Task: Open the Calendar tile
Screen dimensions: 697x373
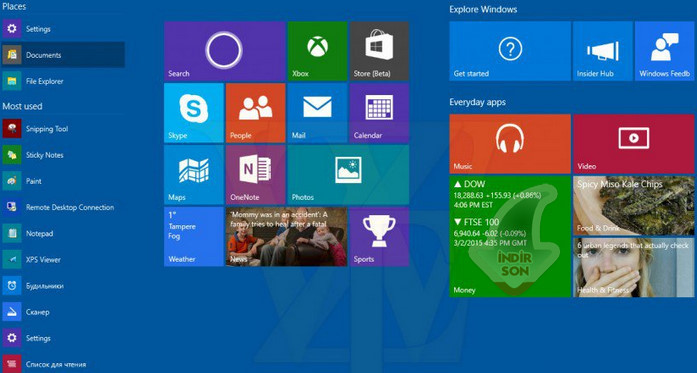Action: pyautogui.click(x=379, y=113)
